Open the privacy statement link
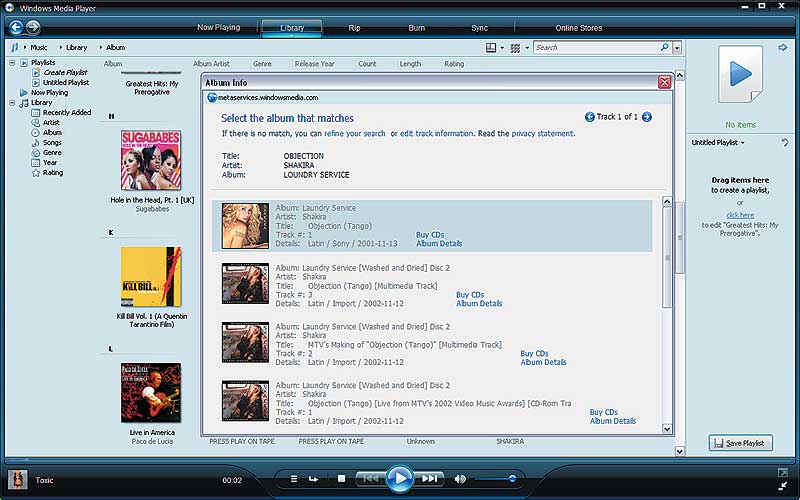800x500 pixels. point(542,134)
